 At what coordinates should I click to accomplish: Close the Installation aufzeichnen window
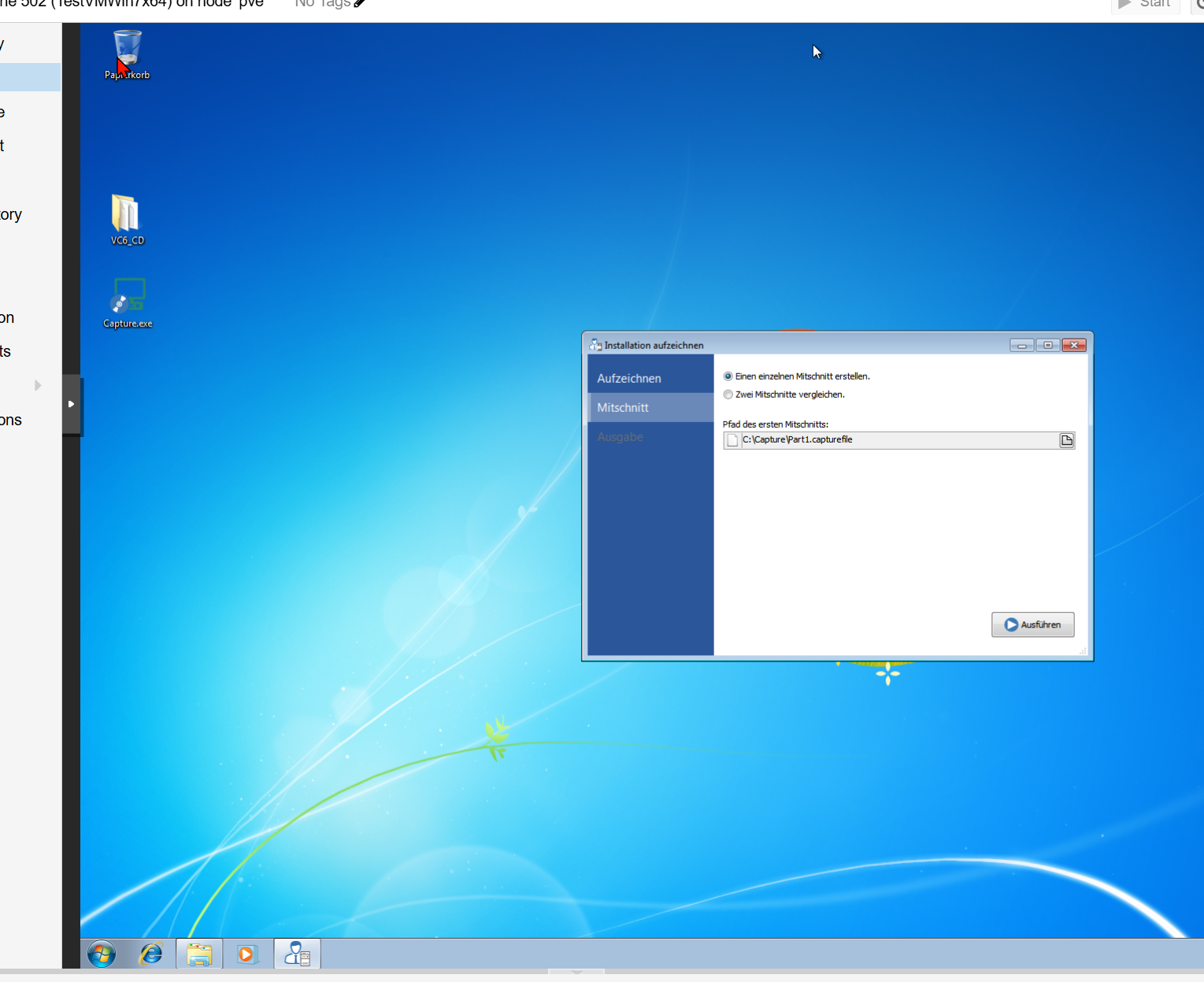[x=1074, y=345]
